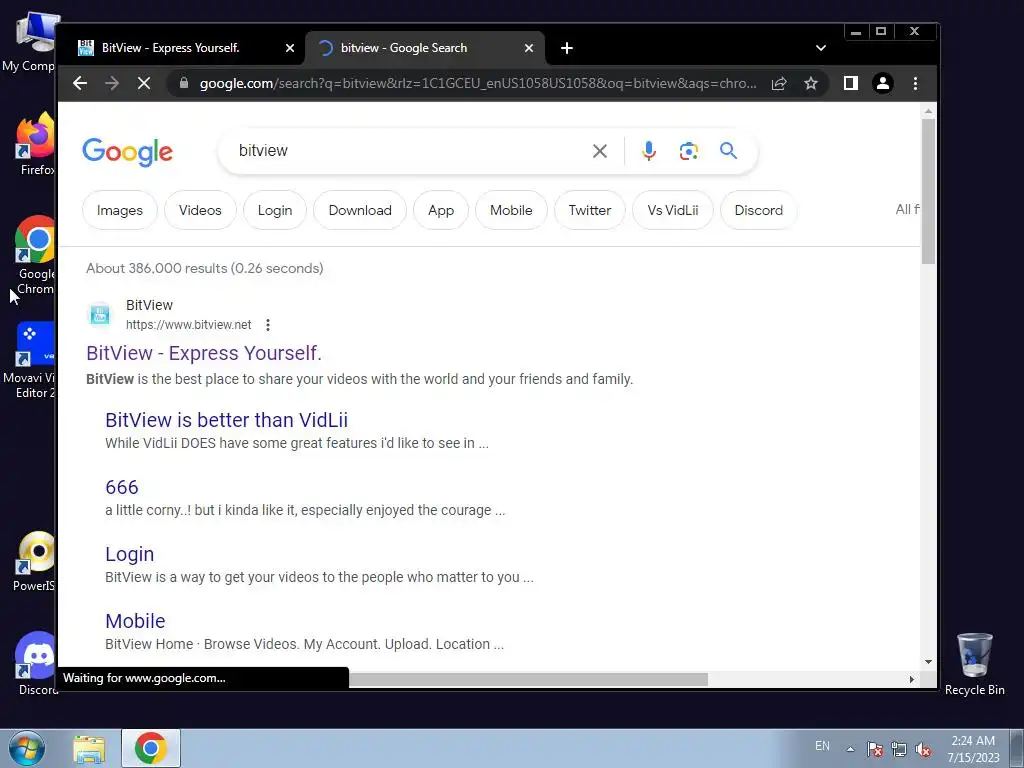Close the bitview - Google Search tab
The width and height of the screenshot is (1024, 768).
click(x=529, y=48)
